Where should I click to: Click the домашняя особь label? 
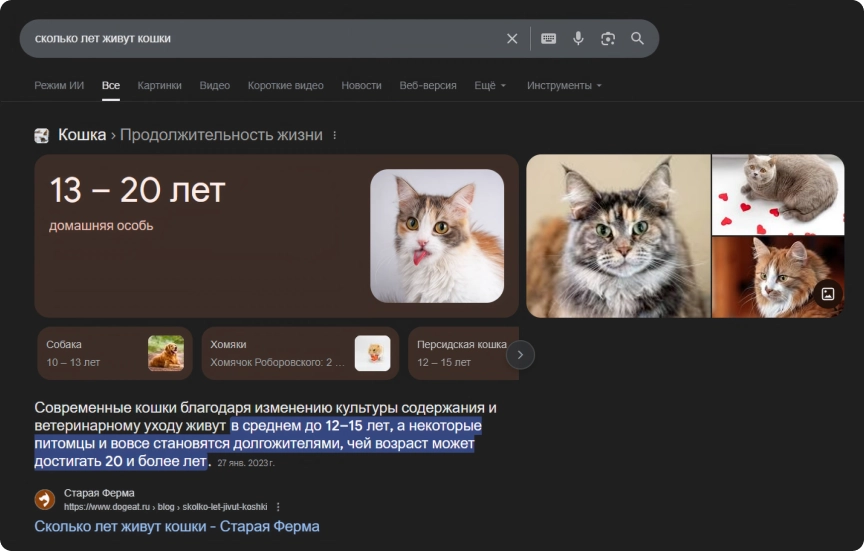(x=101, y=226)
